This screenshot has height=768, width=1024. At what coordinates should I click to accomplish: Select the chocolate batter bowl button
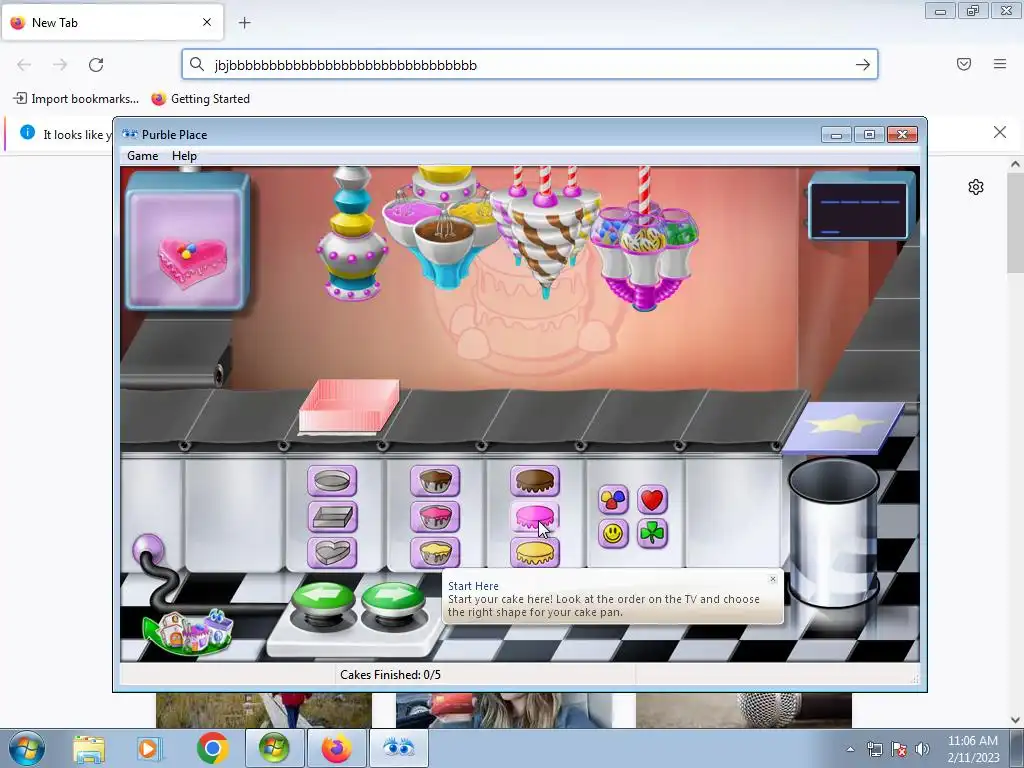tap(435, 481)
